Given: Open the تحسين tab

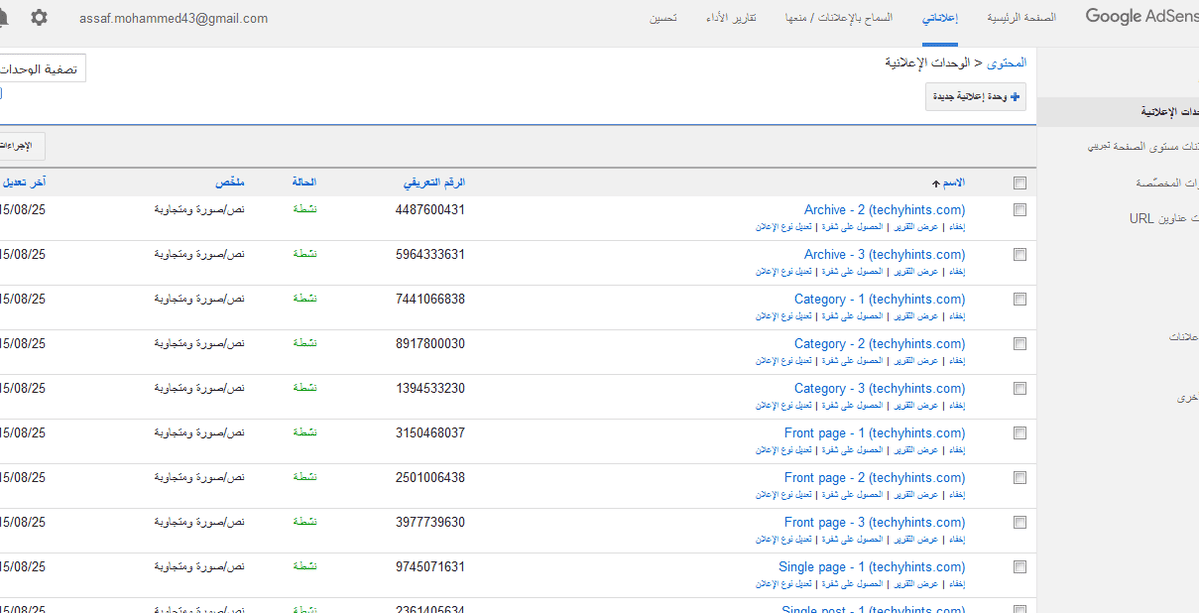Looking at the screenshot, I should coord(662,18).
